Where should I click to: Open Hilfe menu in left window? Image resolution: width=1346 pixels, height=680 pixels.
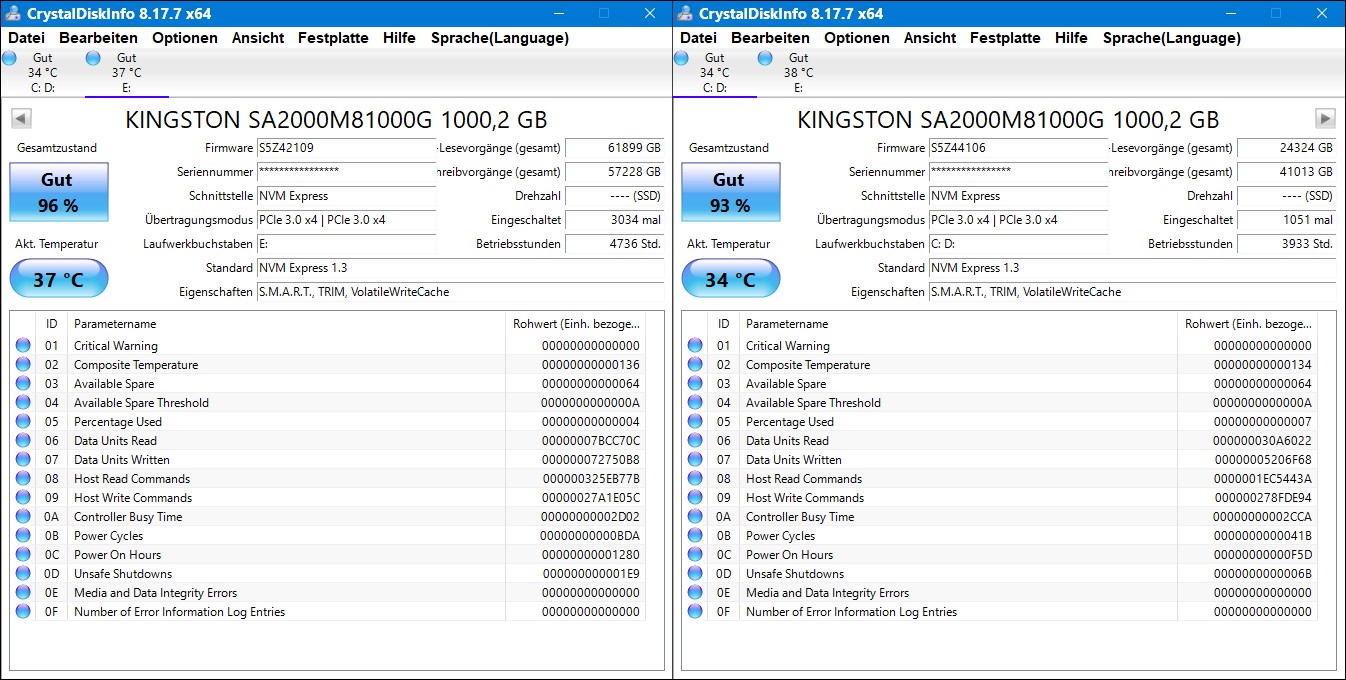399,38
